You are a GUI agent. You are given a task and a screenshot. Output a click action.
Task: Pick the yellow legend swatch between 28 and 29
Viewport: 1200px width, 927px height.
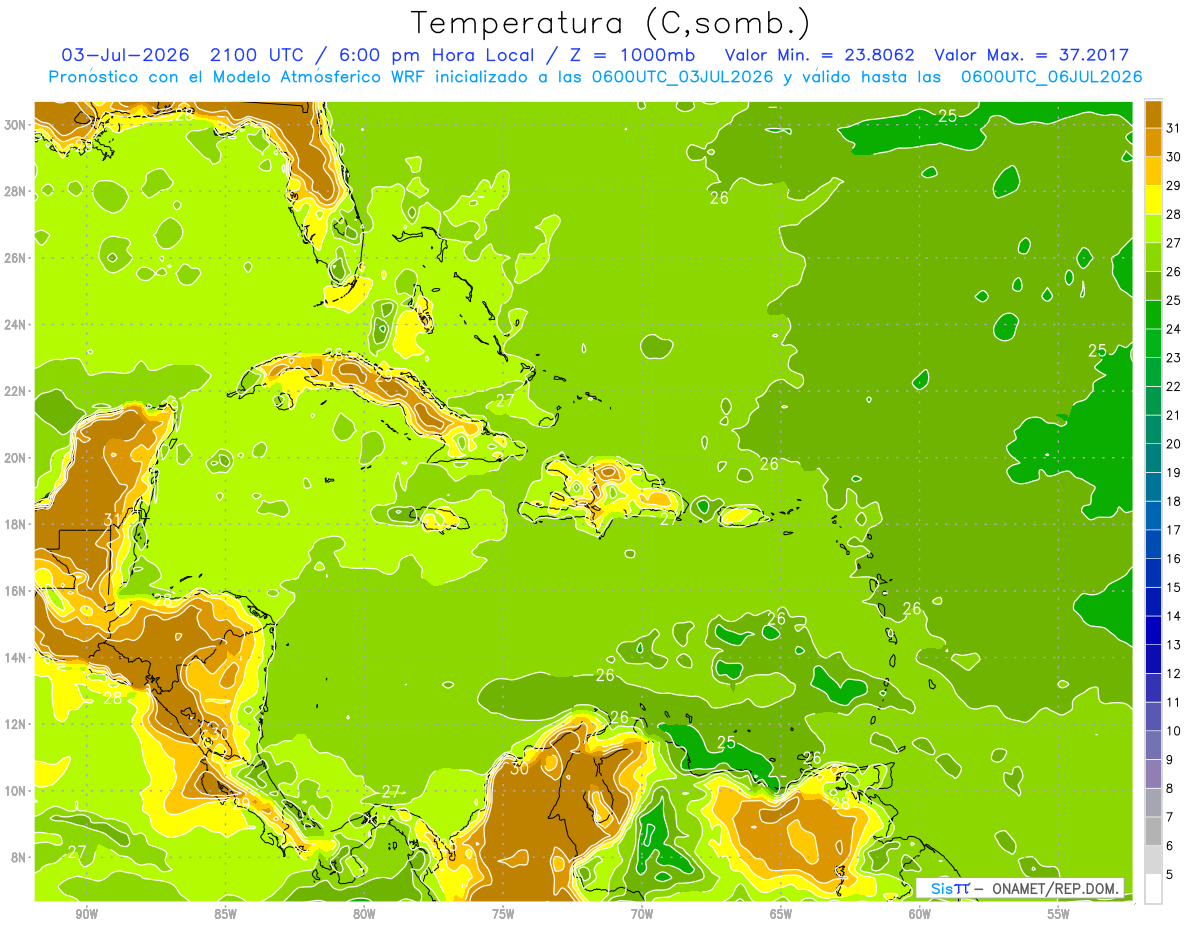tap(1153, 200)
